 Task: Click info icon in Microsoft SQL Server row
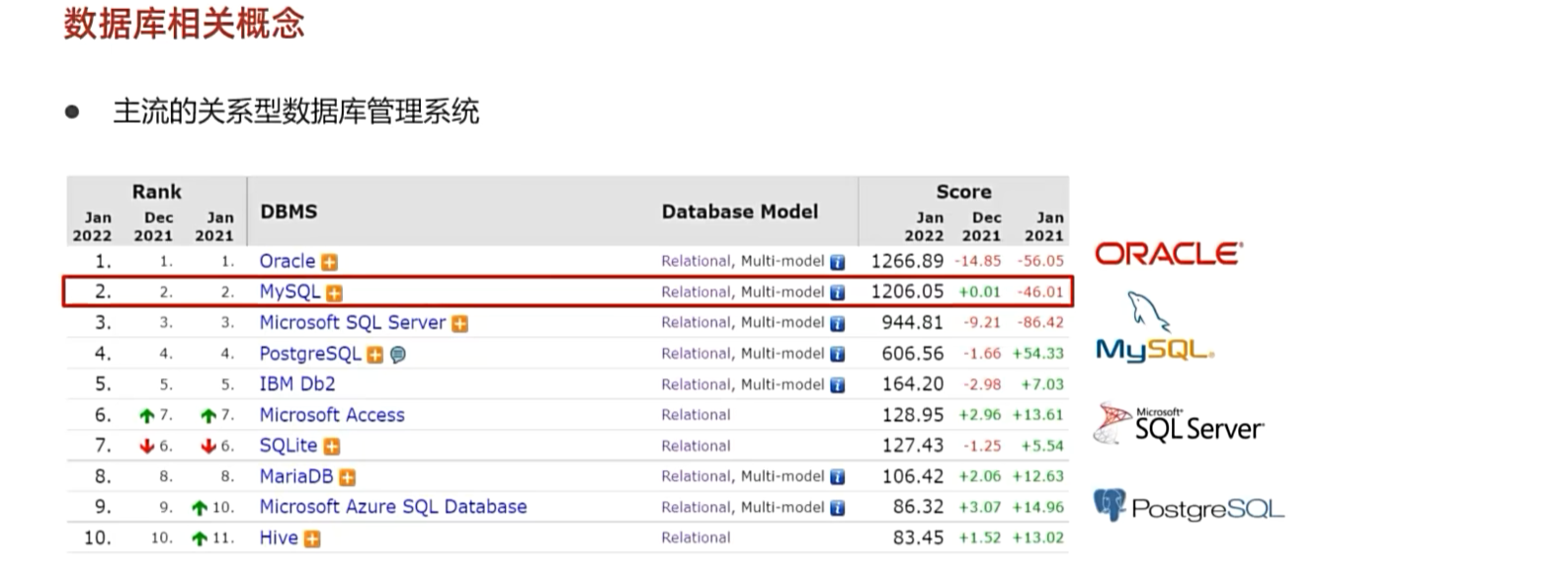(x=838, y=323)
